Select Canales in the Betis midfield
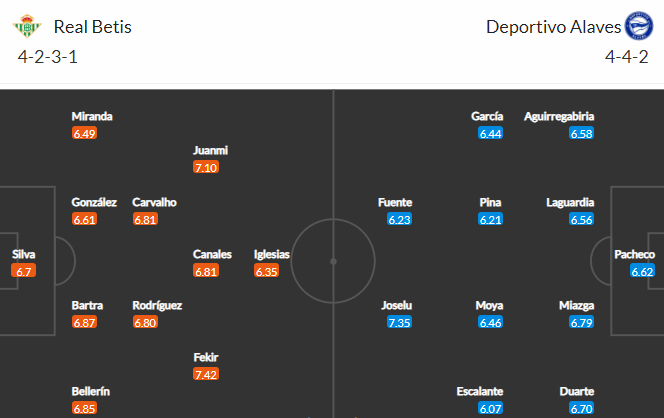The height and width of the screenshot is (418, 664). [x=212, y=254]
